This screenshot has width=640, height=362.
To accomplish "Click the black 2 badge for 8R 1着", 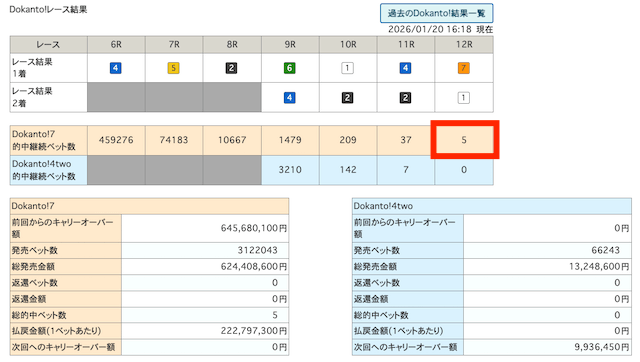I will click(231, 68).
